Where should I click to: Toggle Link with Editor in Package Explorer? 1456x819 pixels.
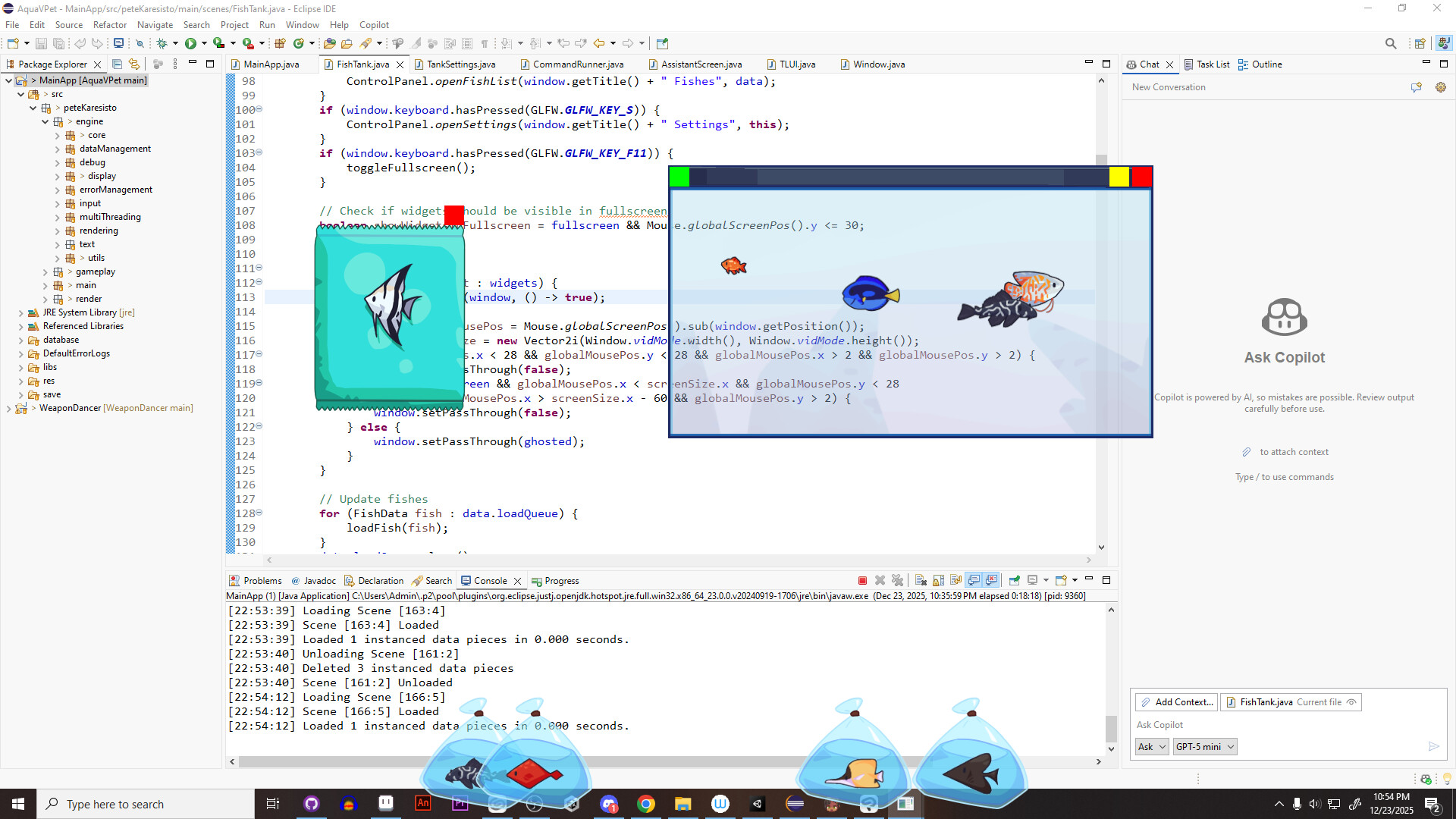pos(134,64)
